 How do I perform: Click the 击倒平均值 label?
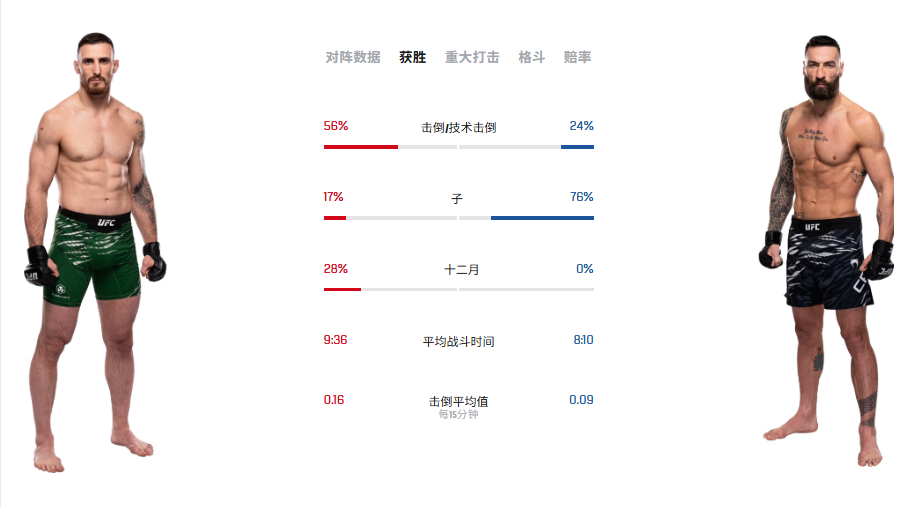(459, 401)
